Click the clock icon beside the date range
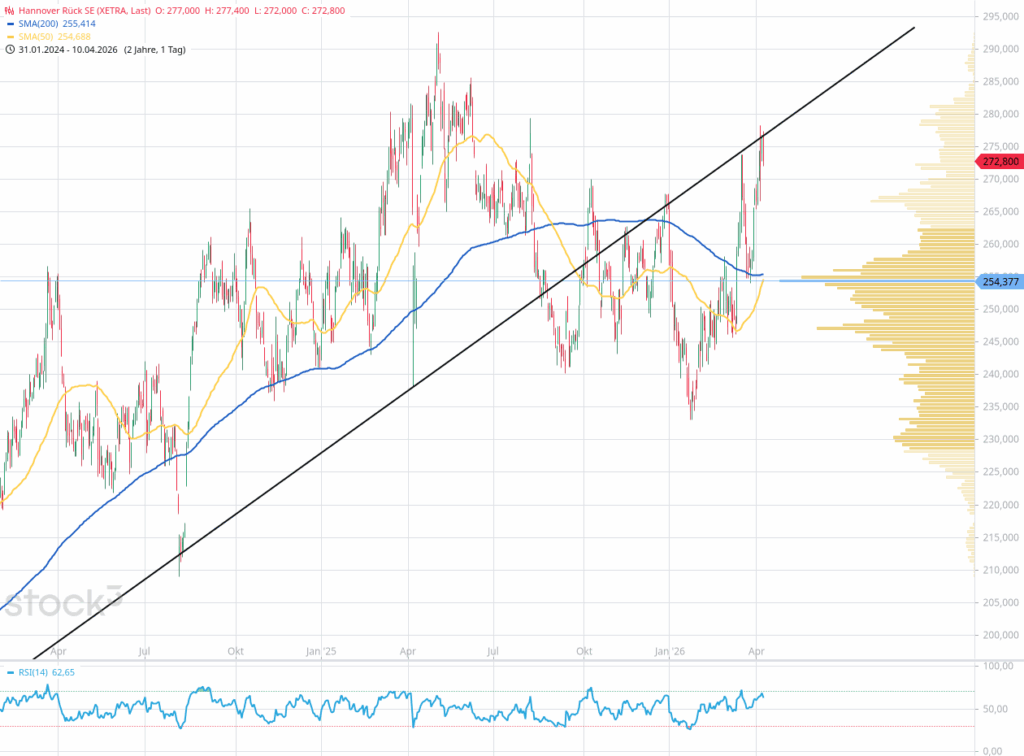 8,49
